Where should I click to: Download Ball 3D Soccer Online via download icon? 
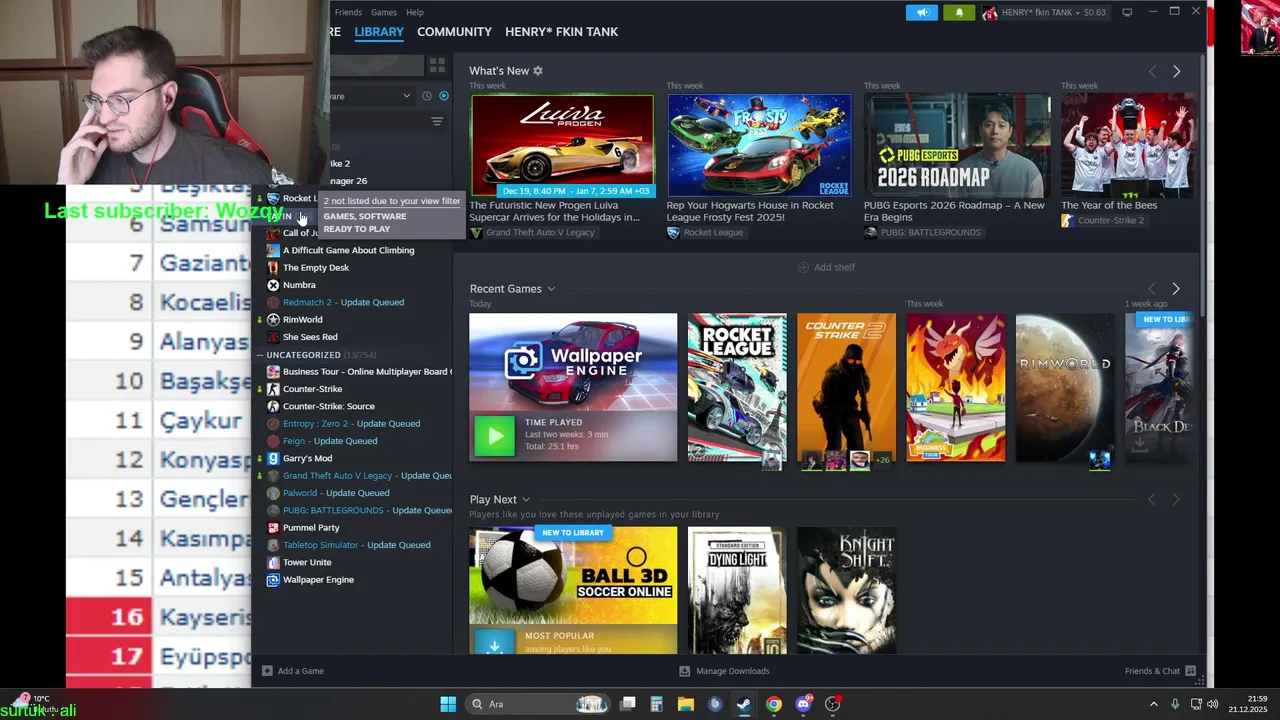point(494,643)
